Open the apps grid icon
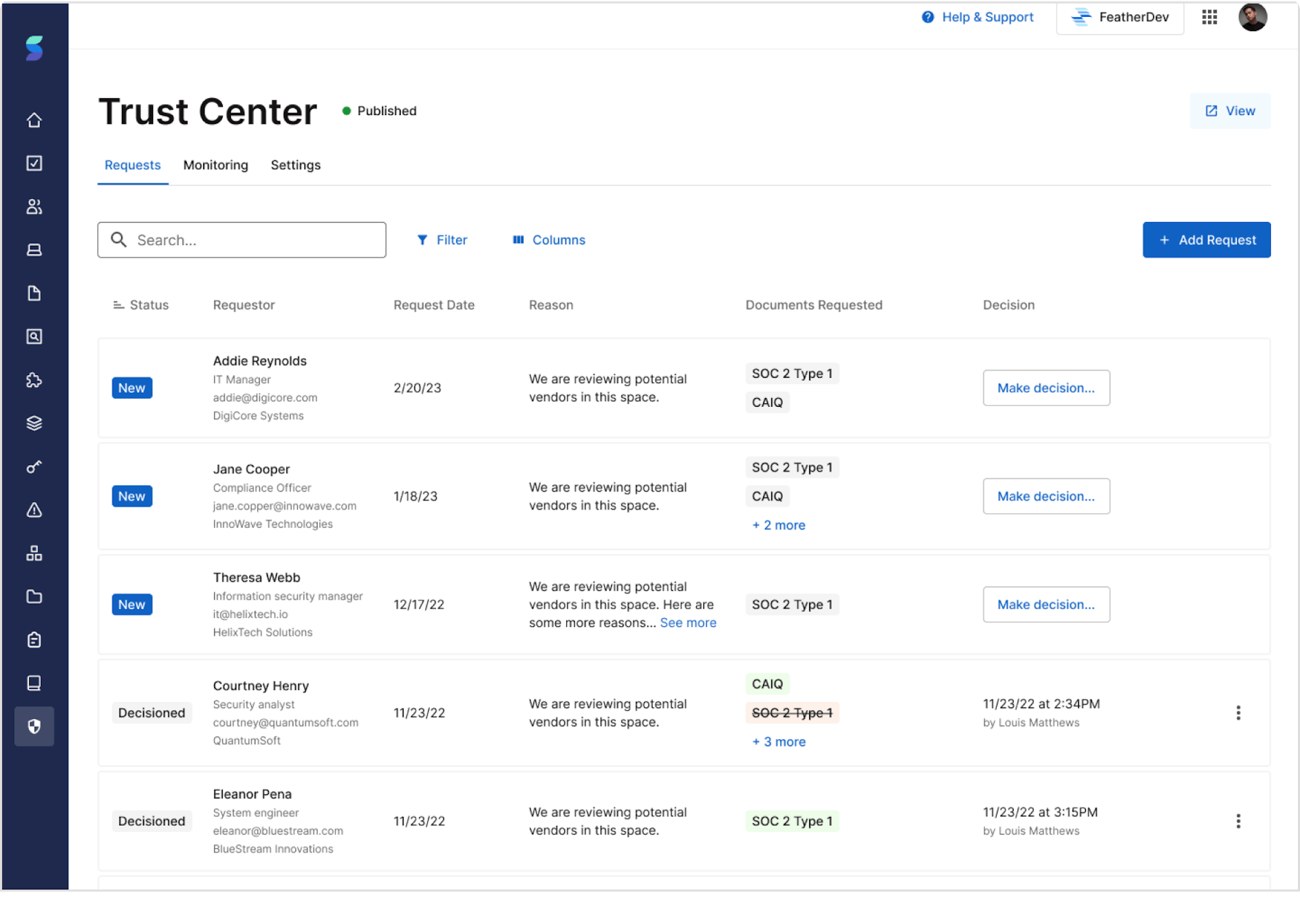 [1209, 18]
